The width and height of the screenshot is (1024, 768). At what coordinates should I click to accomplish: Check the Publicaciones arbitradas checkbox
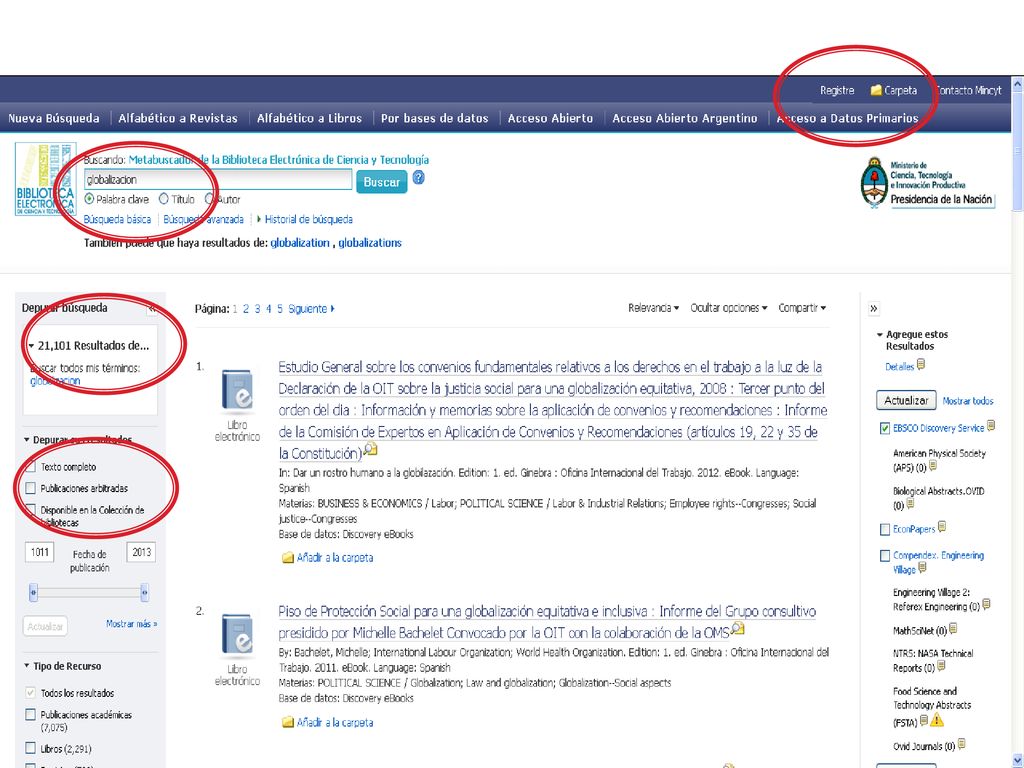pyautogui.click(x=30, y=488)
